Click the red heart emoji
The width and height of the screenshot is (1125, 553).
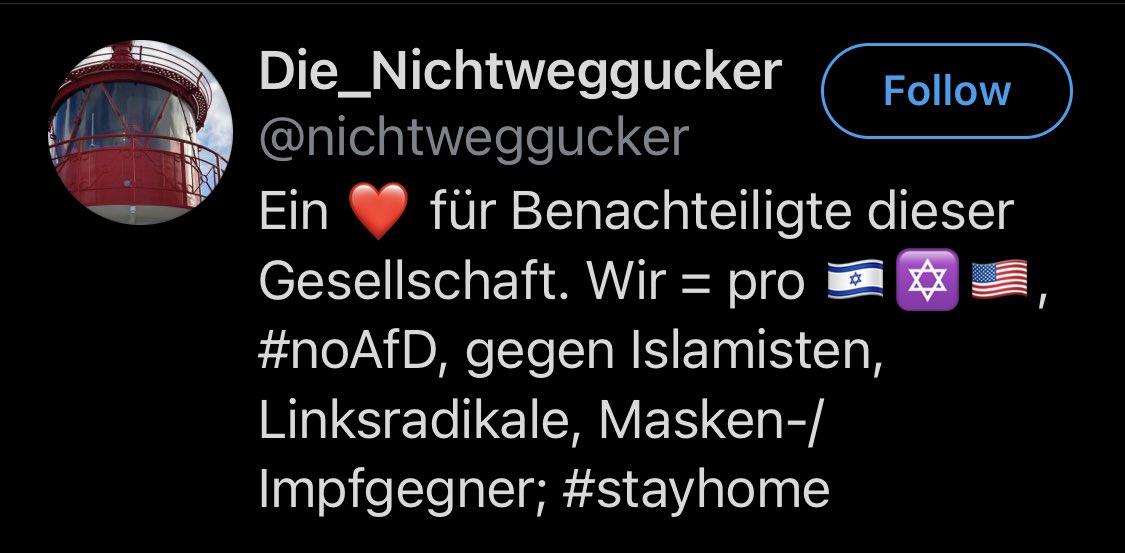(378, 211)
